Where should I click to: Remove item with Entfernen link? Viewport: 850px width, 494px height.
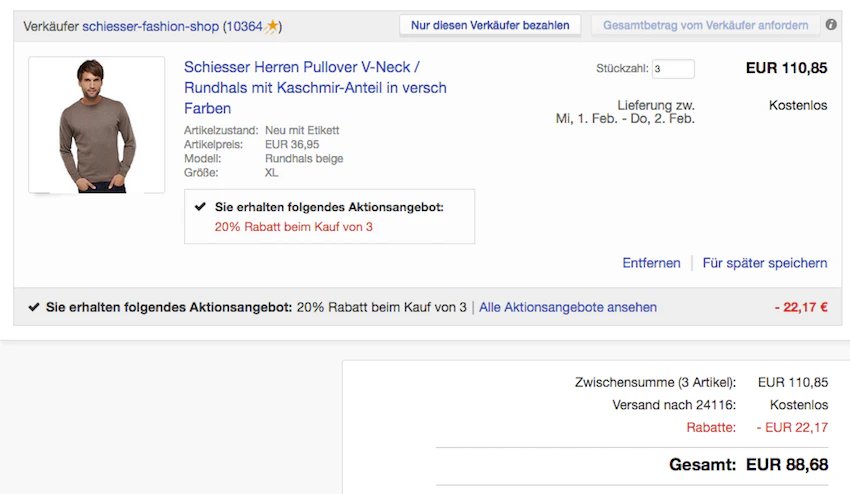pyautogui.click(x=651, y=263)
